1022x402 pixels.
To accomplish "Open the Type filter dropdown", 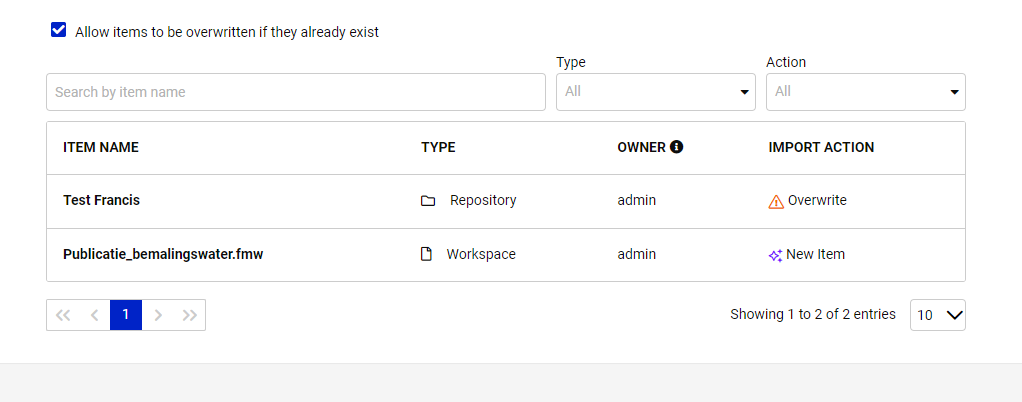I will pos(656,92).
